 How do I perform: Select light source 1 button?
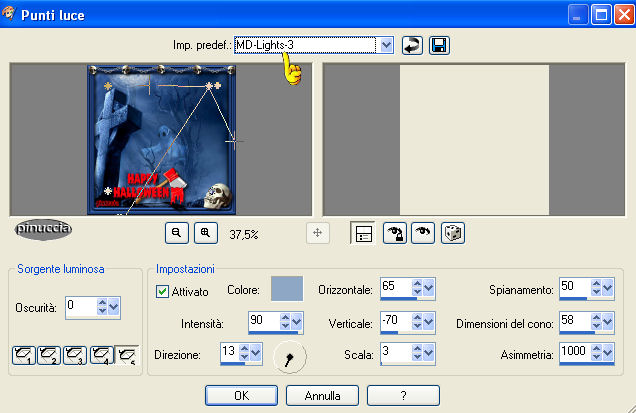24,355
